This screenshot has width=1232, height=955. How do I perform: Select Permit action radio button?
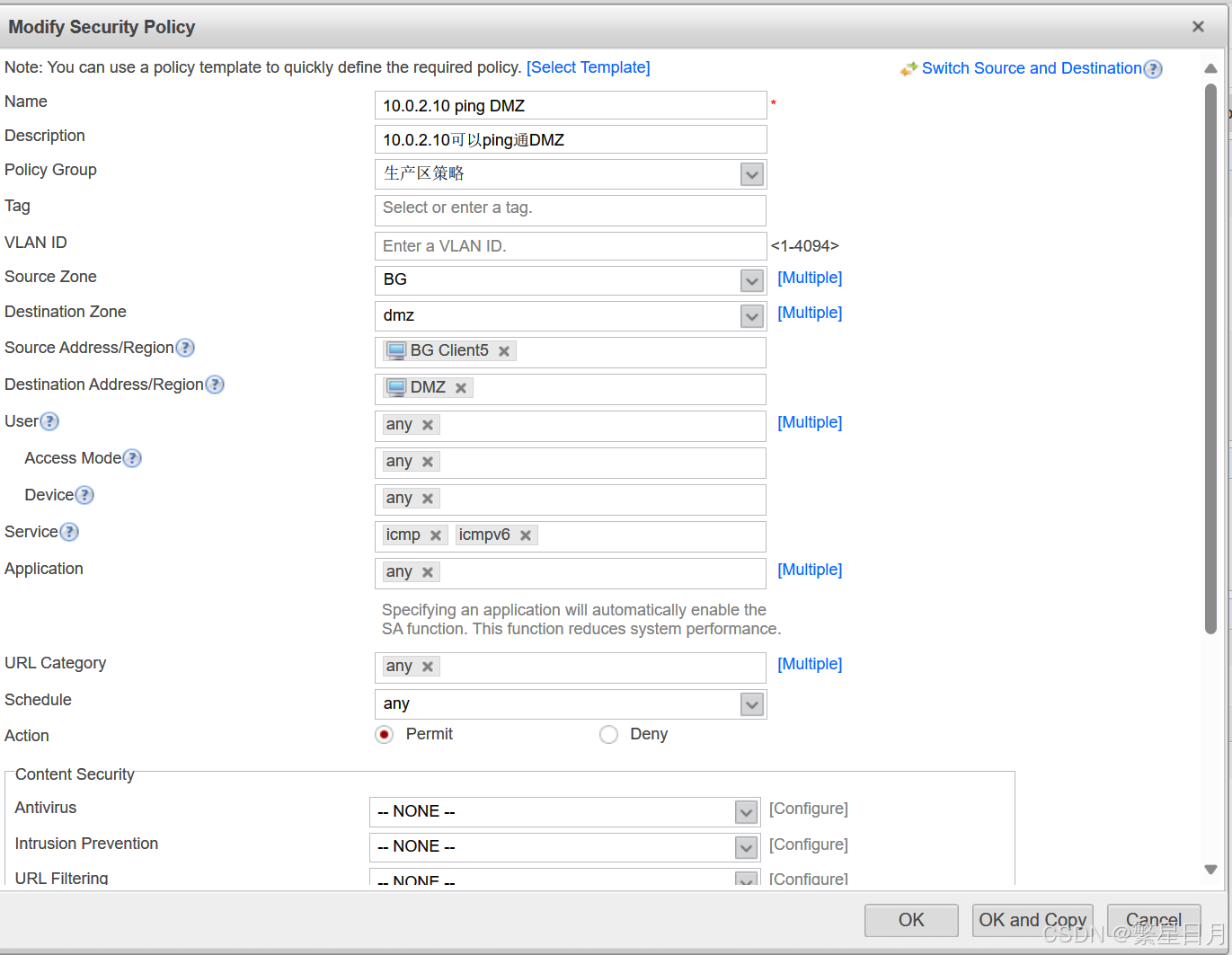(385, 735)
